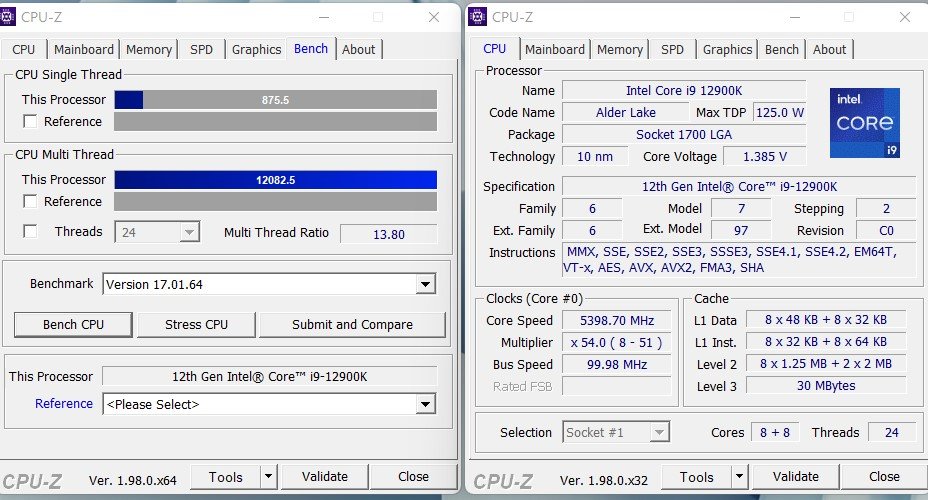Open About tab in right window

point(829,49)
